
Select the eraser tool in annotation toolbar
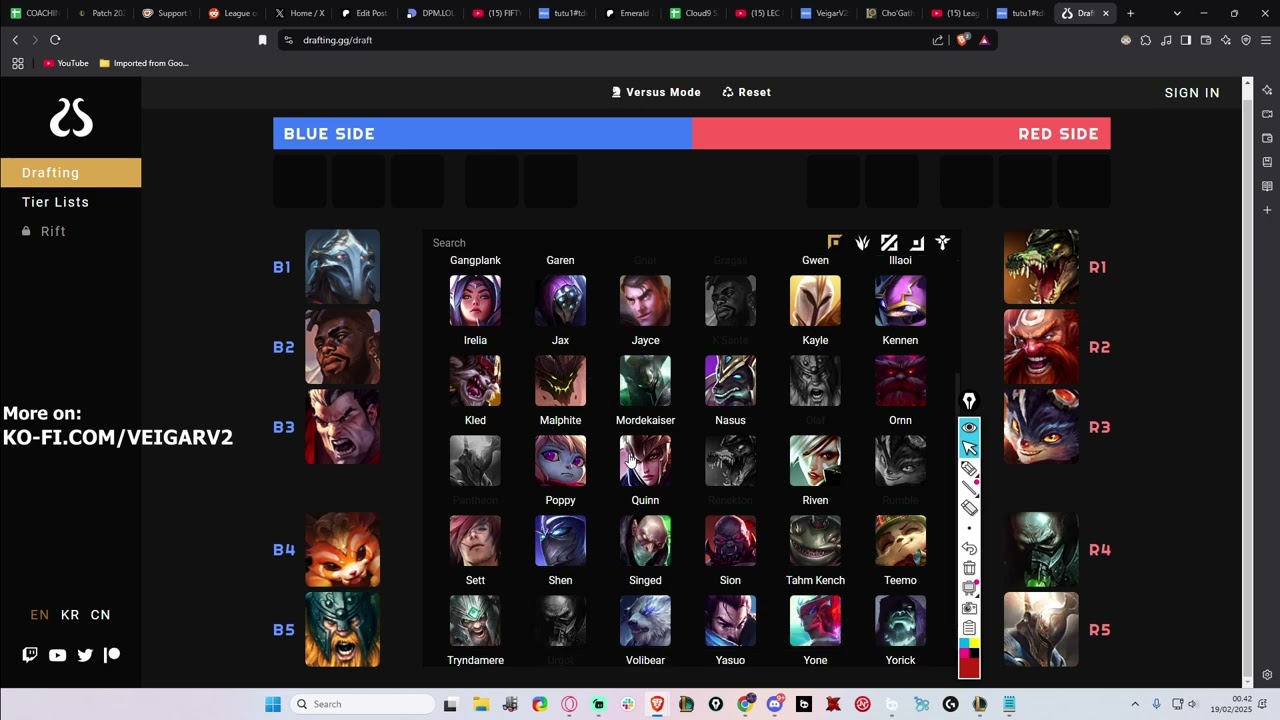pos(969,508)
